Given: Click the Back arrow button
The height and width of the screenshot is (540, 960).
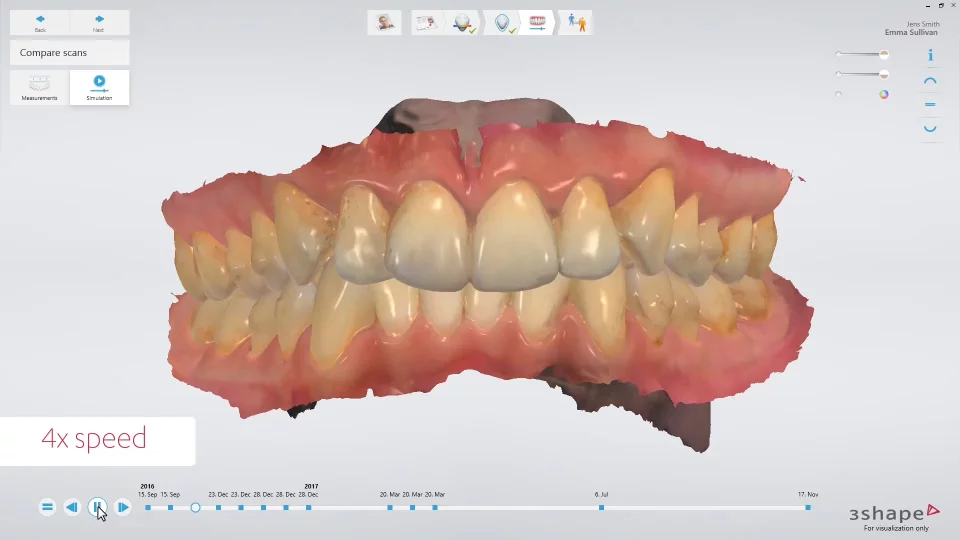Looking at the screenshot, I should click(x=40, y=22).
